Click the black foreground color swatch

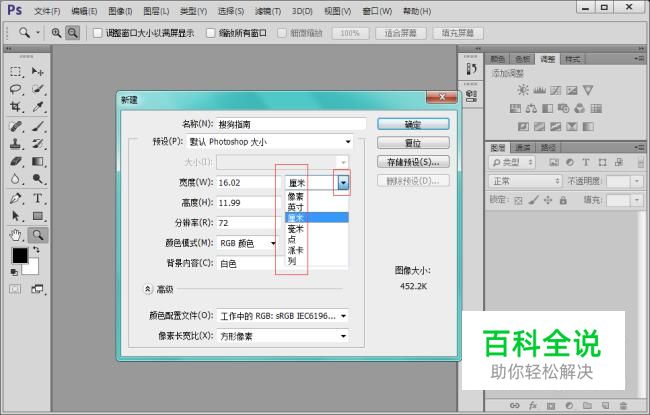tap(19, 255)
